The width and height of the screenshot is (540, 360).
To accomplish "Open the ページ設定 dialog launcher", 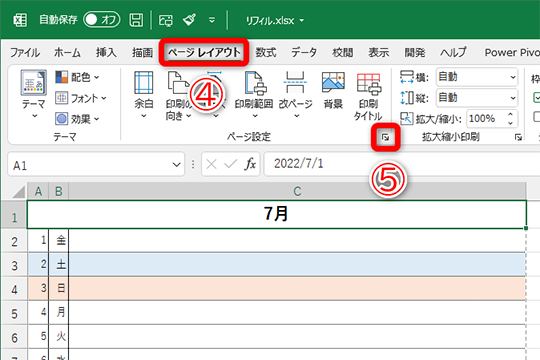I will coord(385,138).
